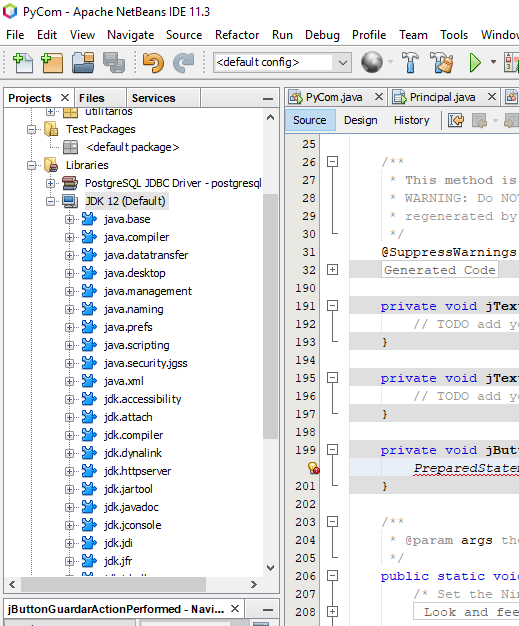
Task: Expand the PostgreSQL JDBC Driver node
Action: [50, 183]
